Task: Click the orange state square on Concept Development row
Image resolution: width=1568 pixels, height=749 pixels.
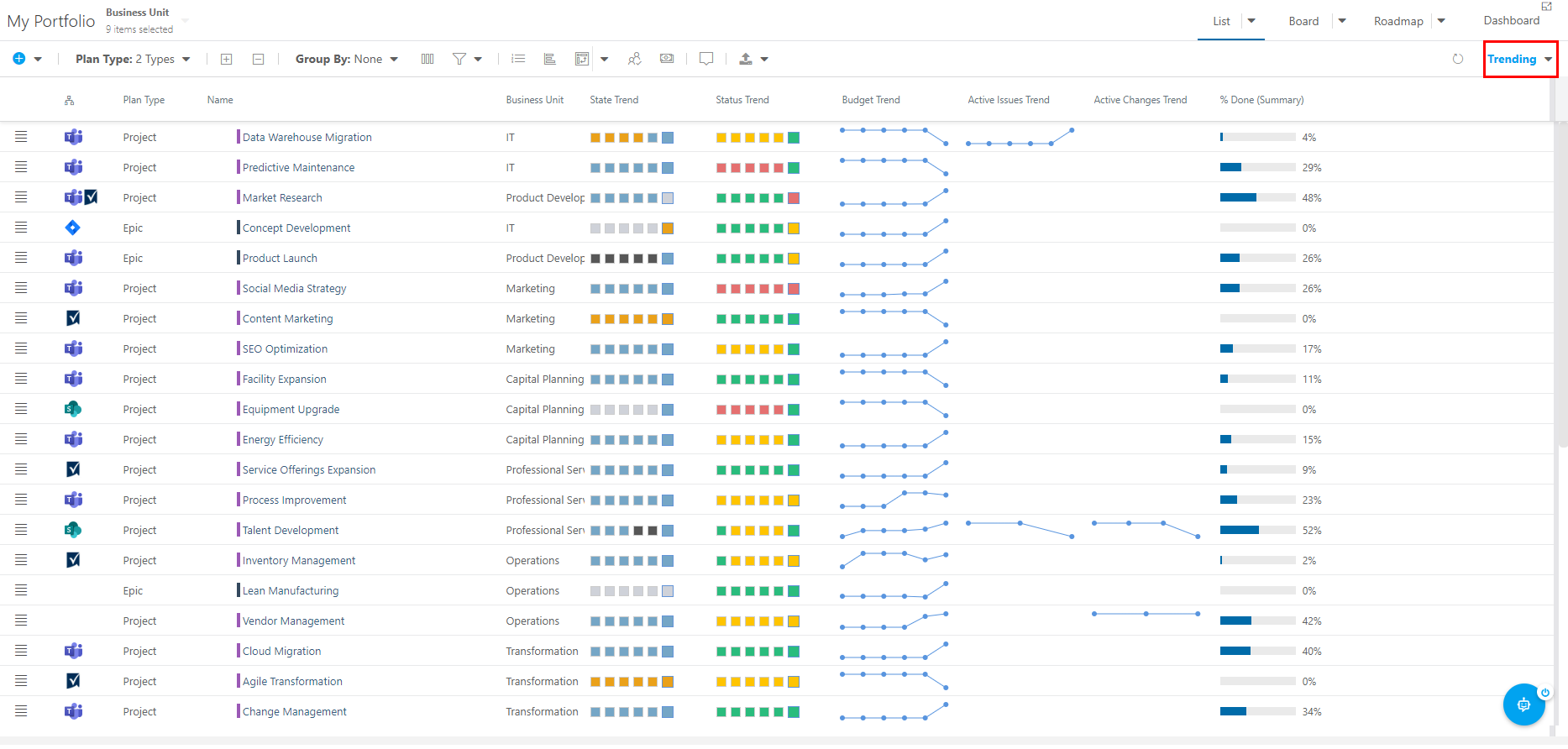Action: point(668,228)
